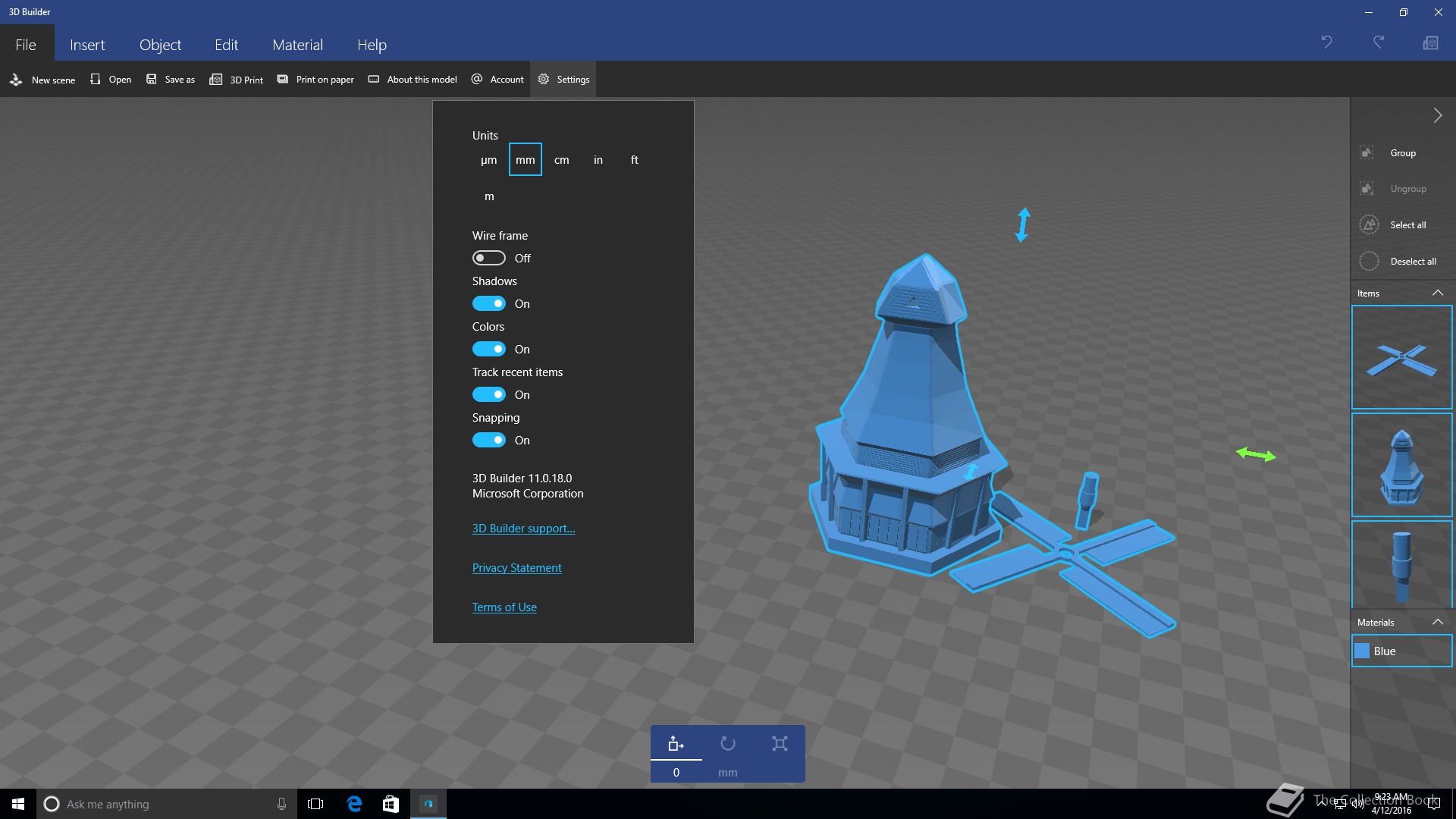Open the Action Center notifications icon
The width and height of the screenshot is (1456, 819).
[x=1433, y=804]
